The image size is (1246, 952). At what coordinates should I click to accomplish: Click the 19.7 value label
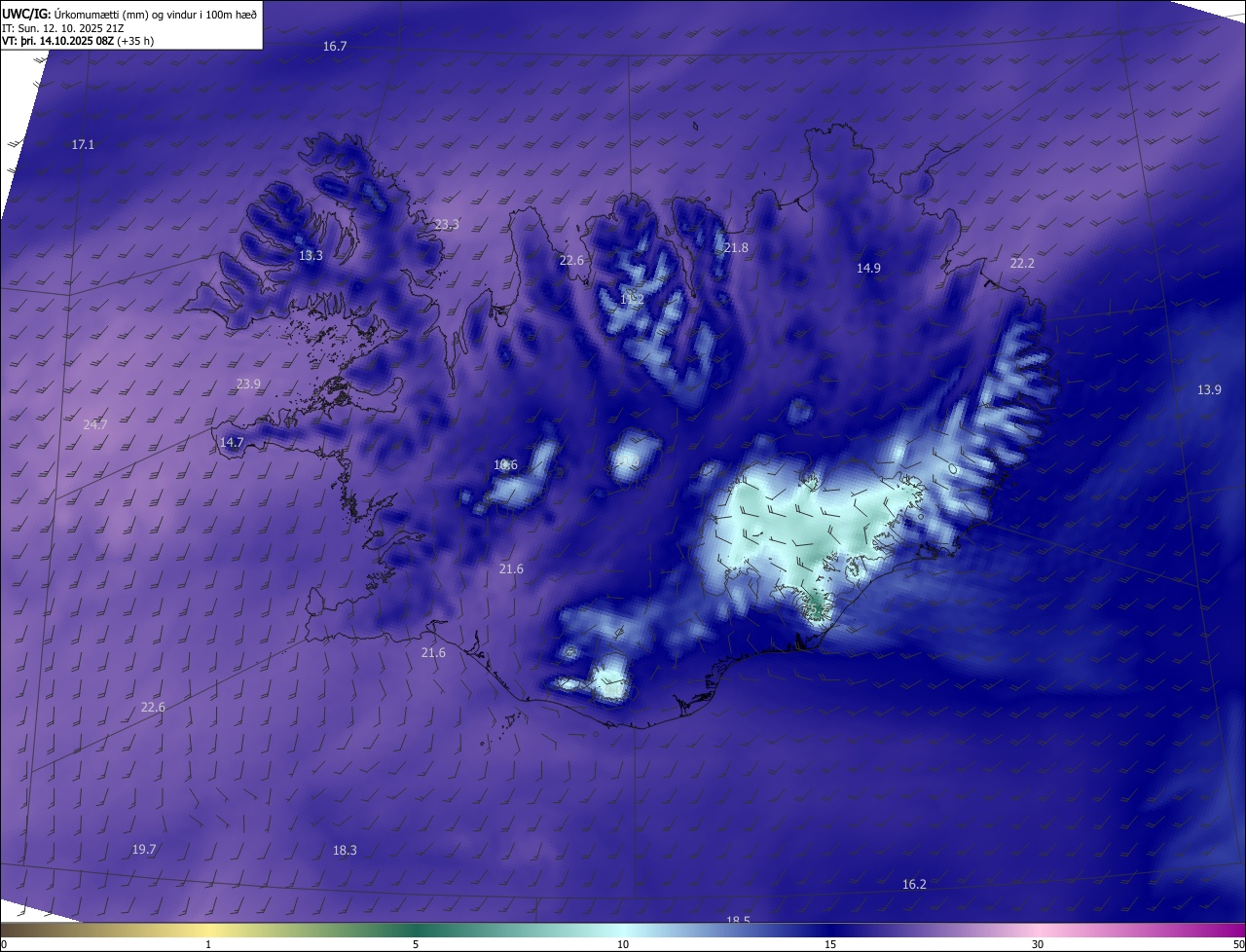pyautogui.click(x=144, y=850)
